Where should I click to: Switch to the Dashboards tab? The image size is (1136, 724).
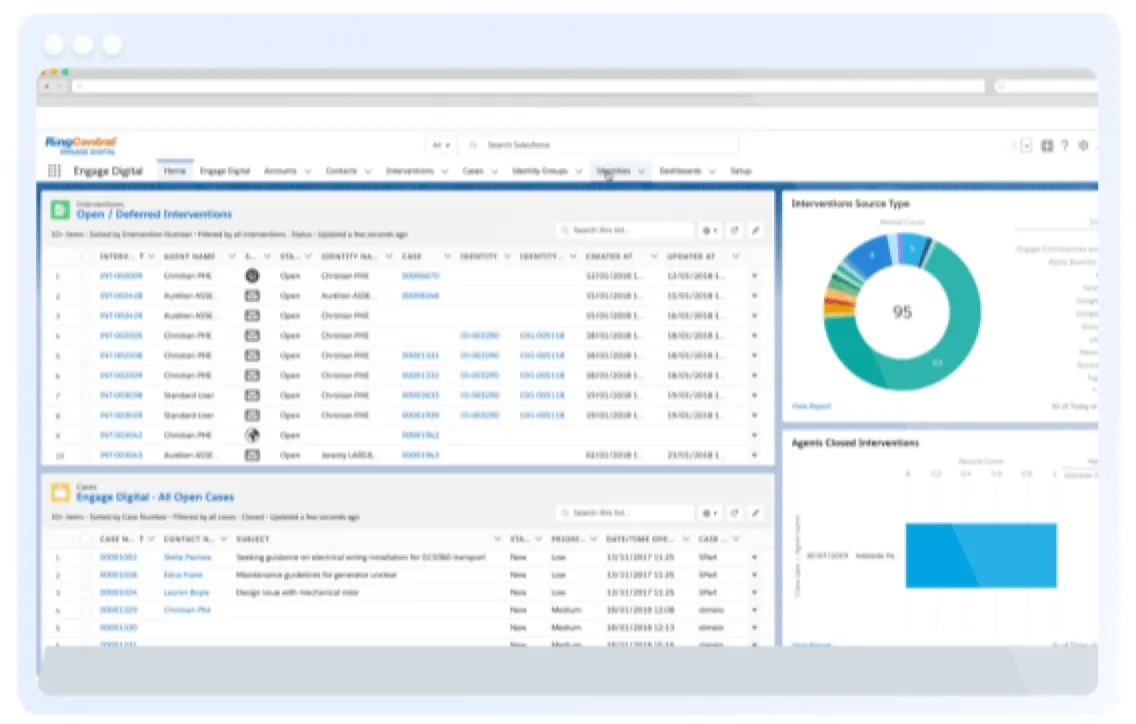680,171
